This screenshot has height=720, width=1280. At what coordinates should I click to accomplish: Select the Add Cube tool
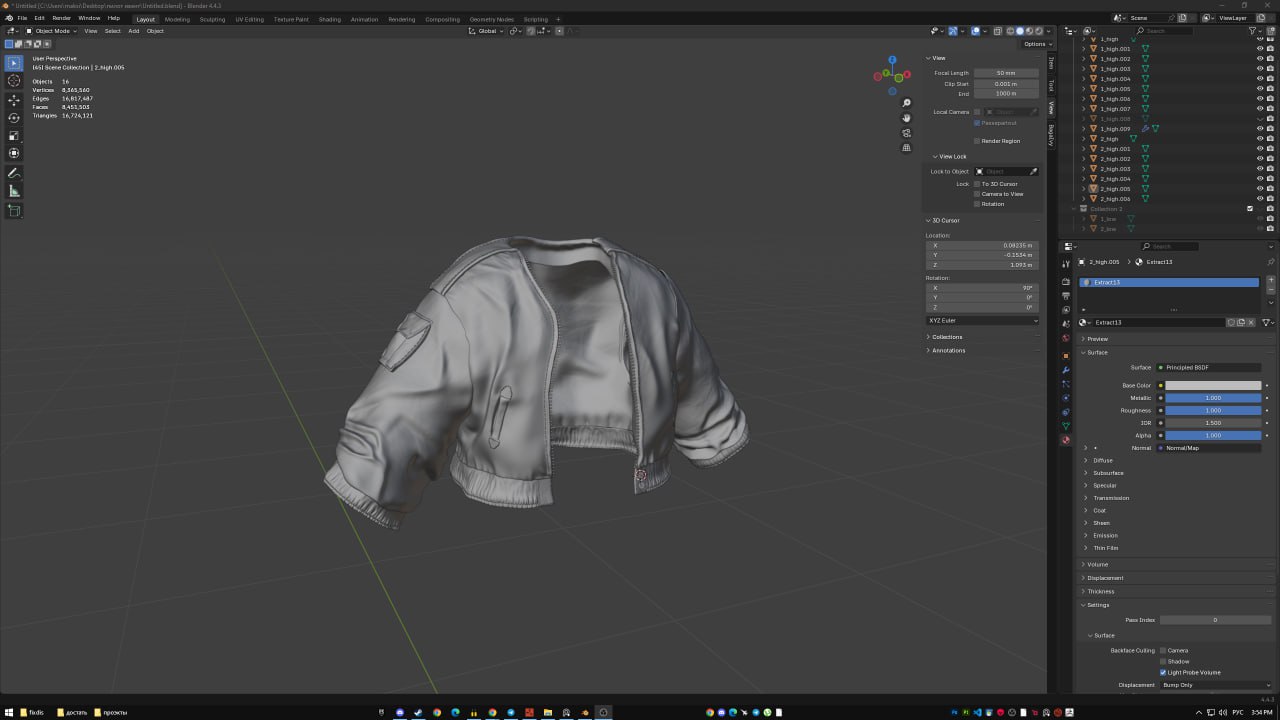pyautogui.click(x=14, y=211)
